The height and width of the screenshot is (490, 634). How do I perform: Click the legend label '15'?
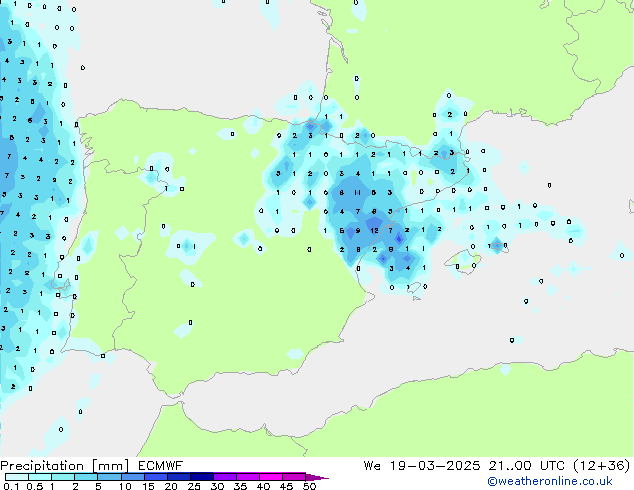tap(148, 486)
